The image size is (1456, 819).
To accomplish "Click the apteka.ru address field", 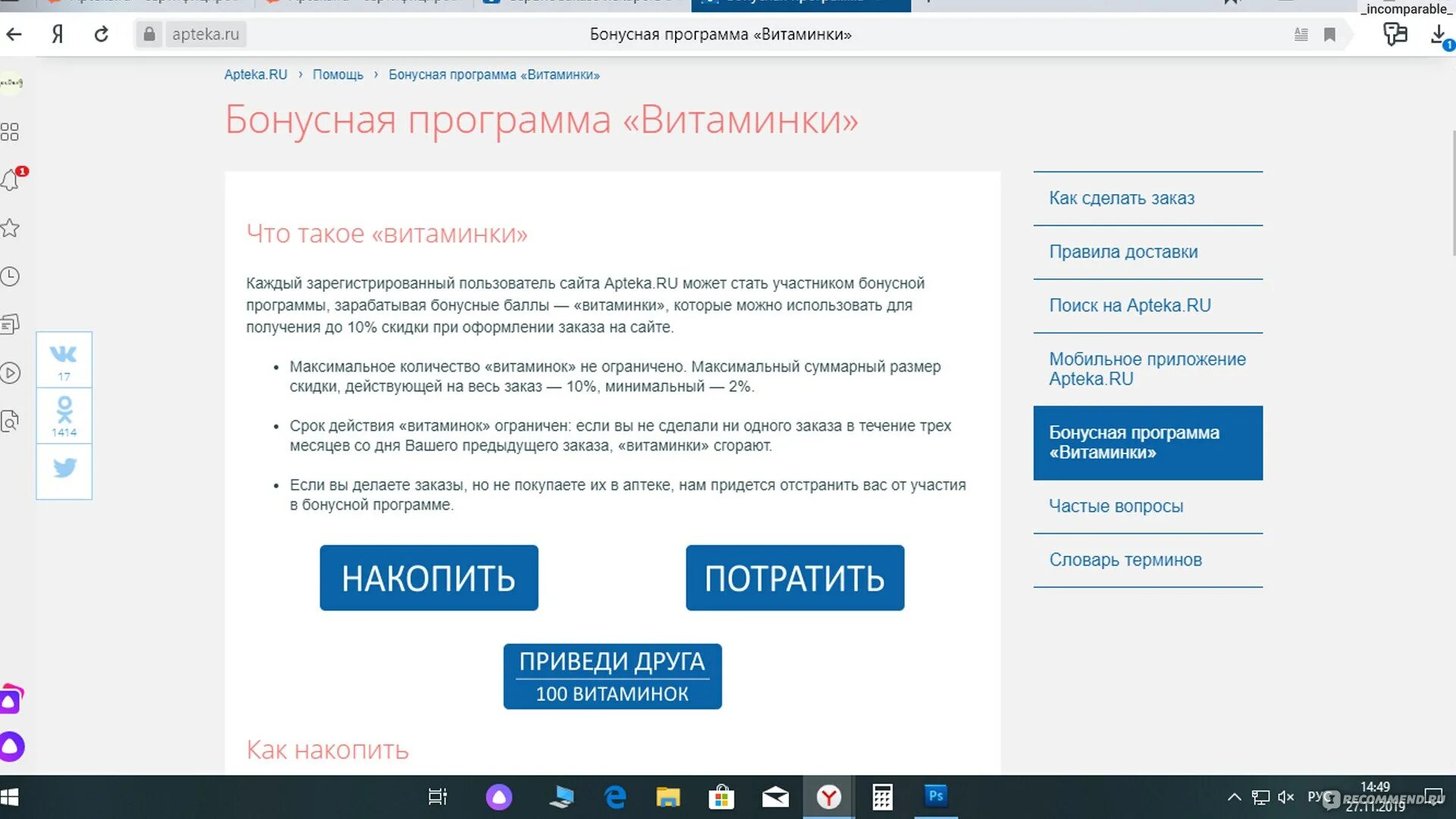I will coord(206,34).
